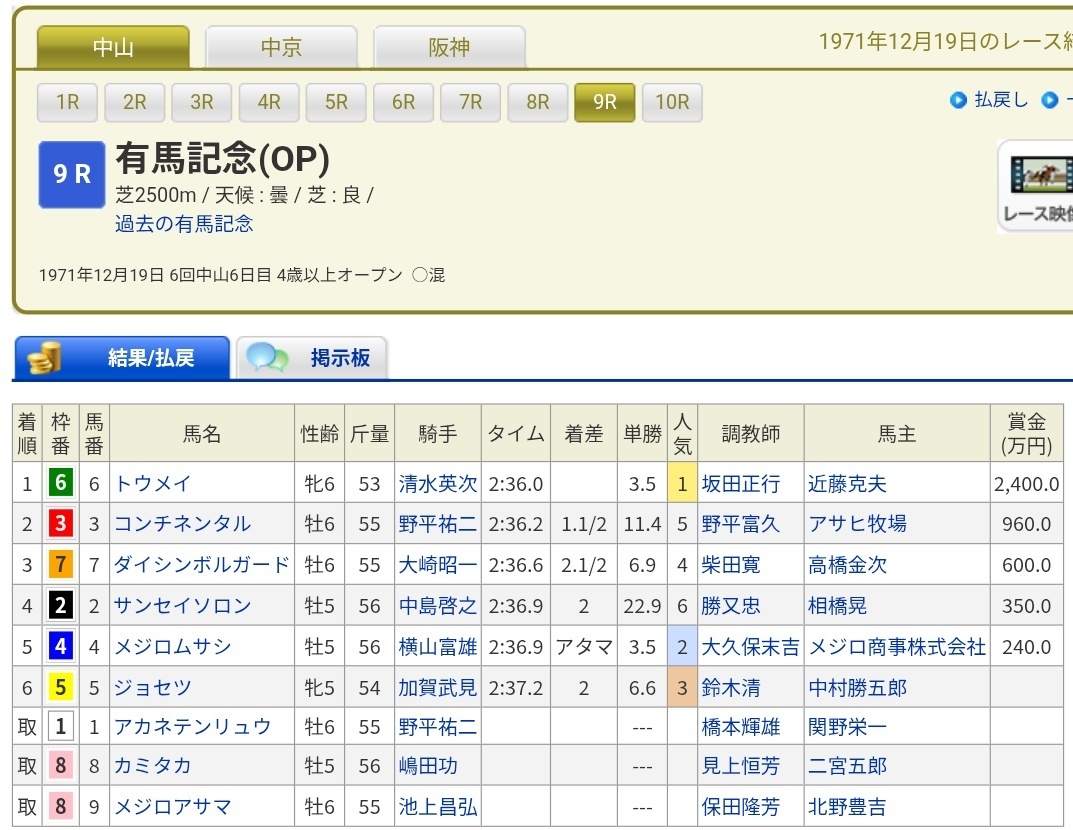
Task: Click the blue 9R race badge
Action: [x=72, y=174]
